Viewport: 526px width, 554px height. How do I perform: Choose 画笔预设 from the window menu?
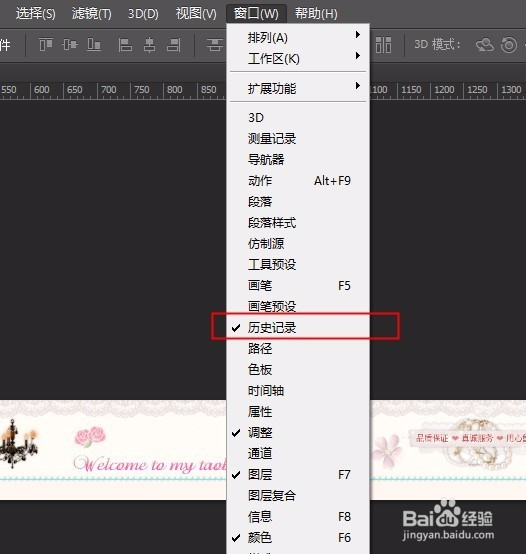click(x=298, y=306)
